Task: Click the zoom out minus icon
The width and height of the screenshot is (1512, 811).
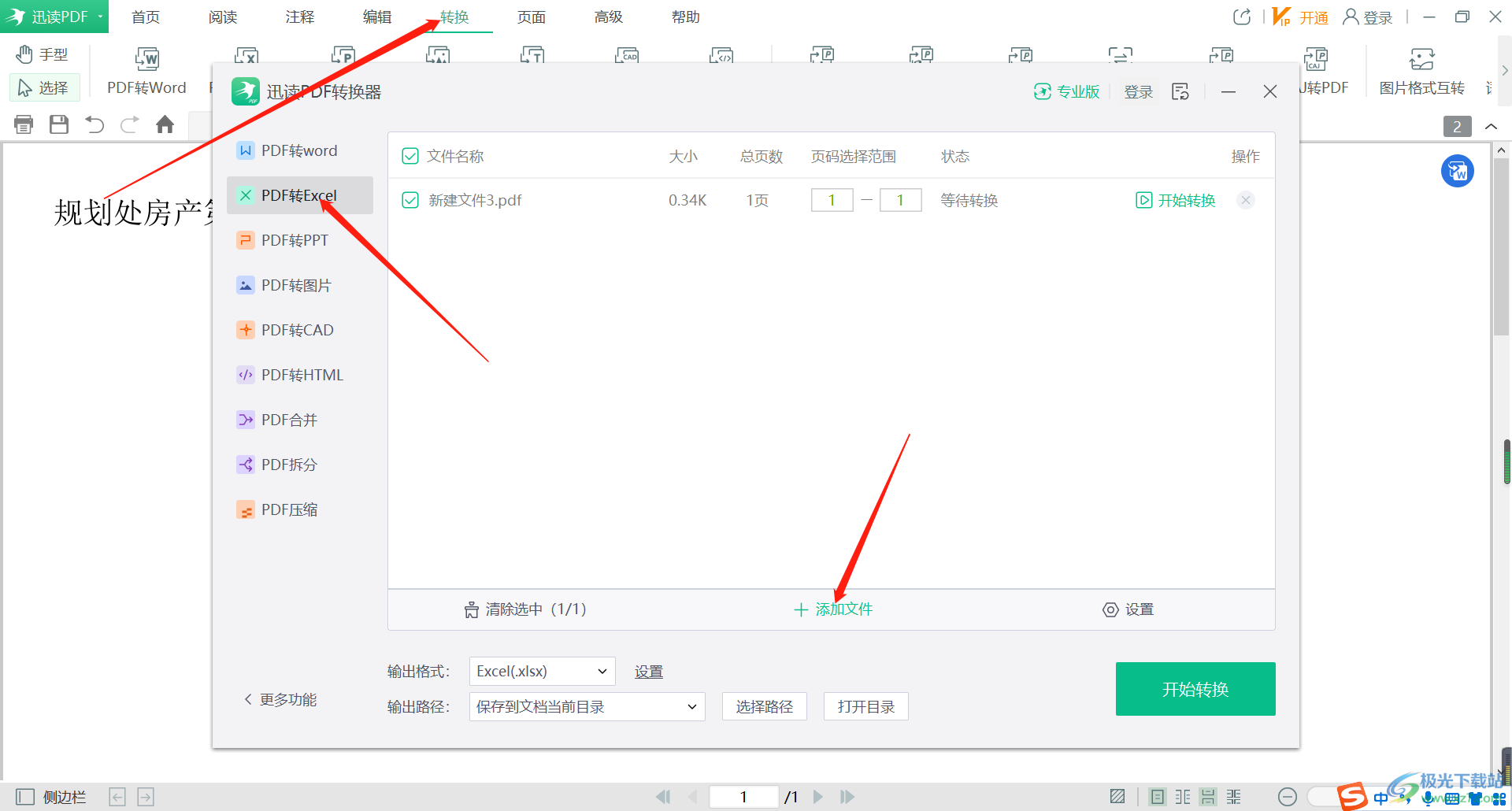Action: click(1288, 797)
